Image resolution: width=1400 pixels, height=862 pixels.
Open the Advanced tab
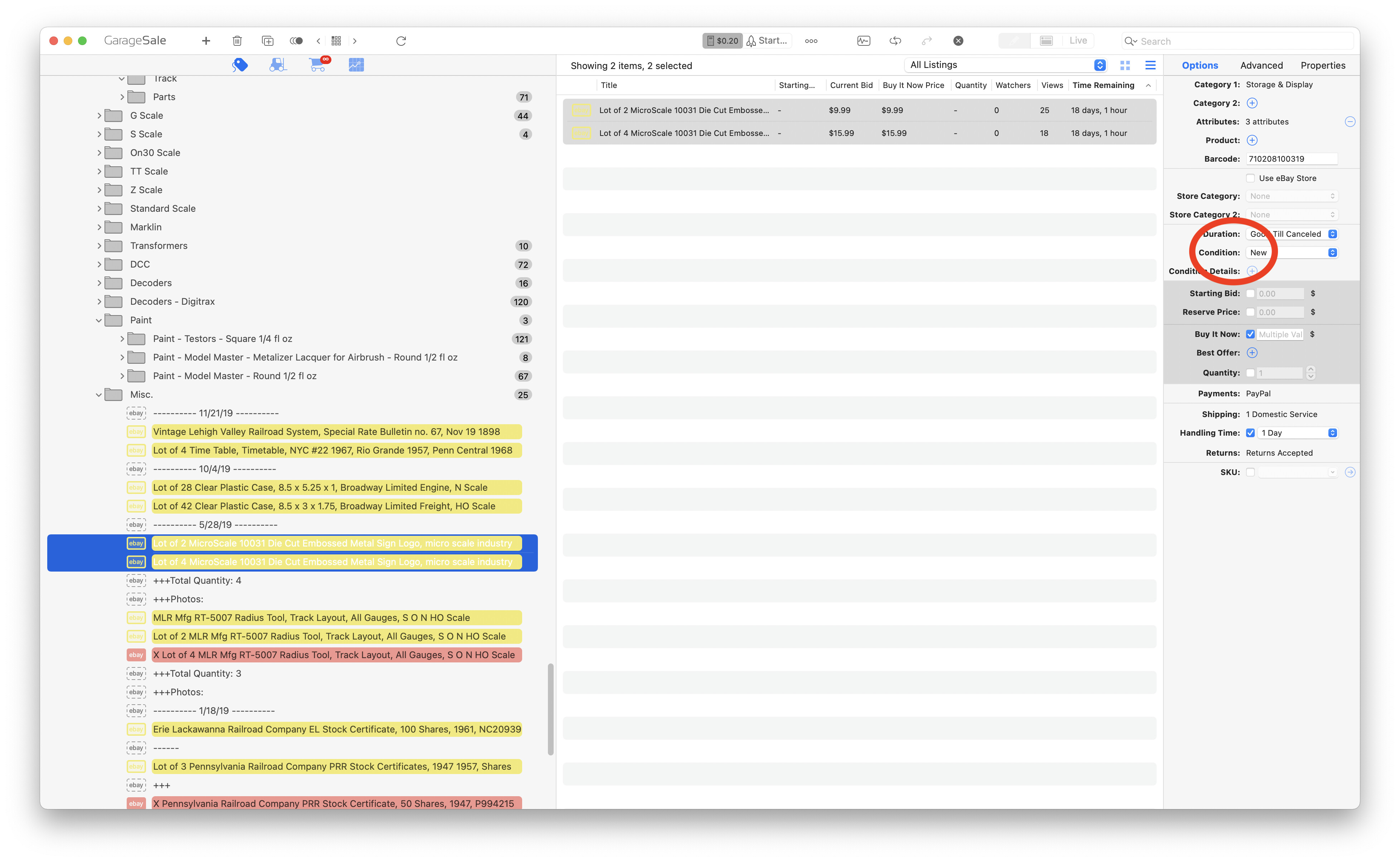1261,65
